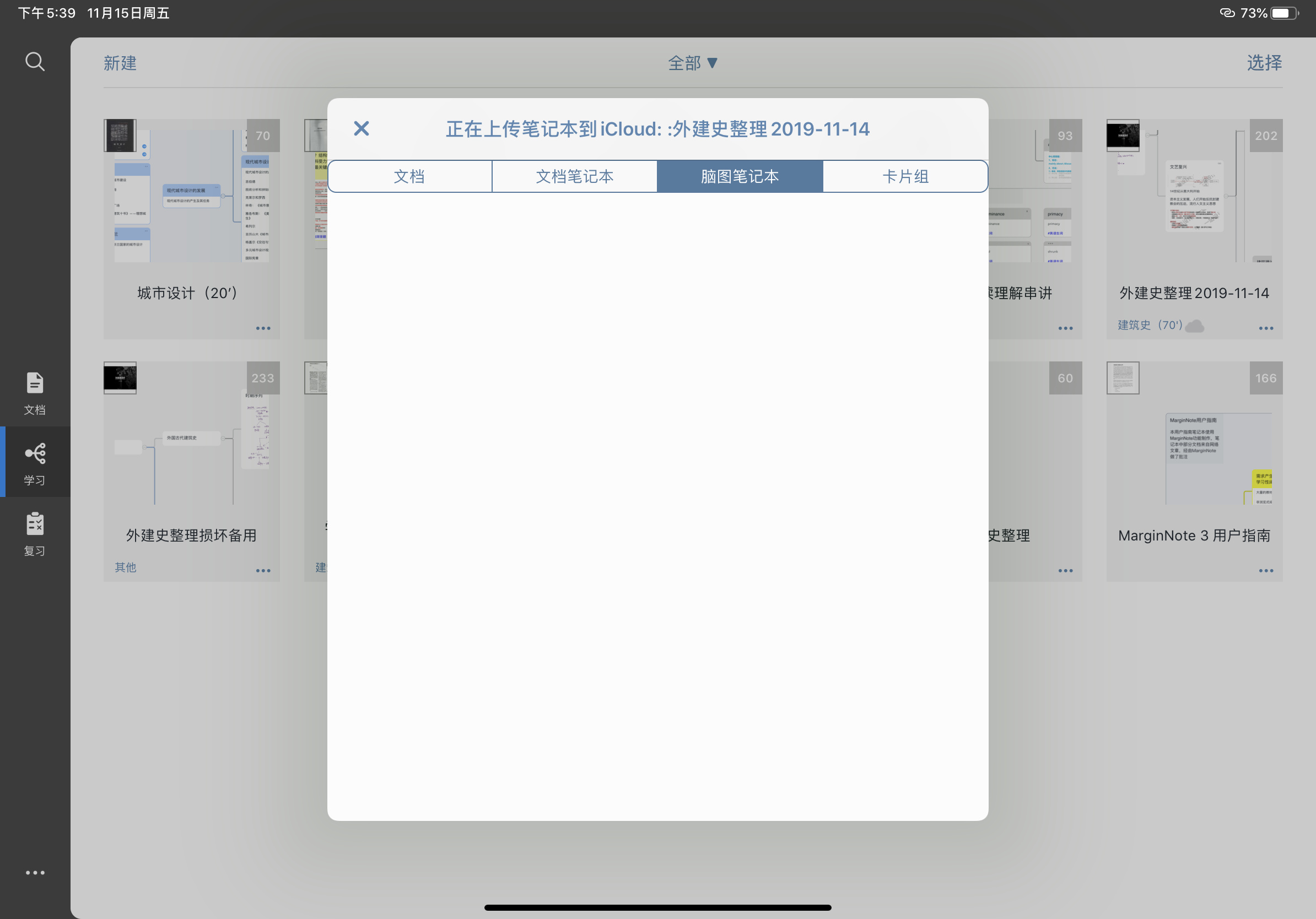Click the 外建史整理 2019-11-14 card title
The width and height of the screenshot is (1316, 919).
tap(1195, 293)
